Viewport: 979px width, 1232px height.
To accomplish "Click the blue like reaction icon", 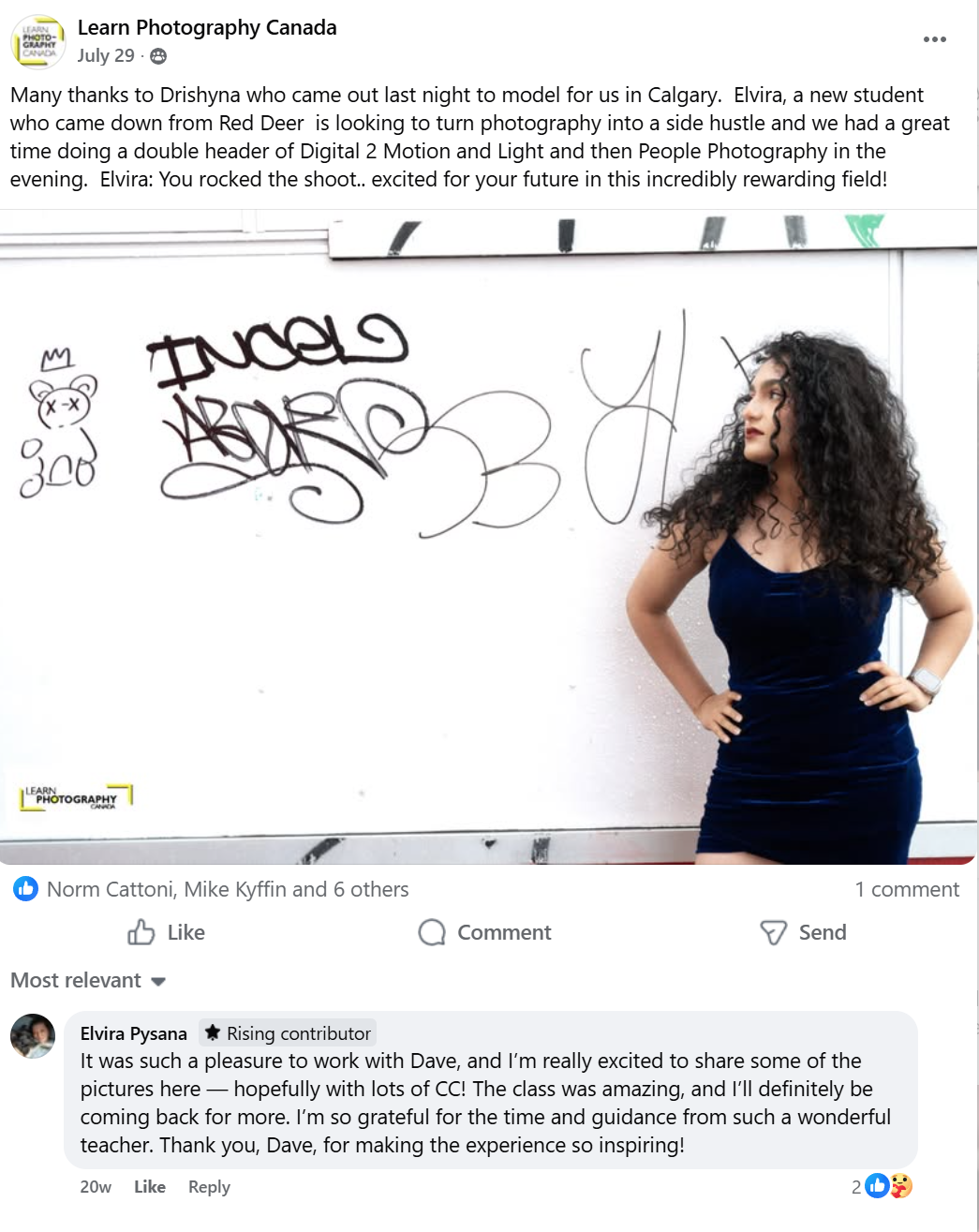I will (x=25, y=889).
